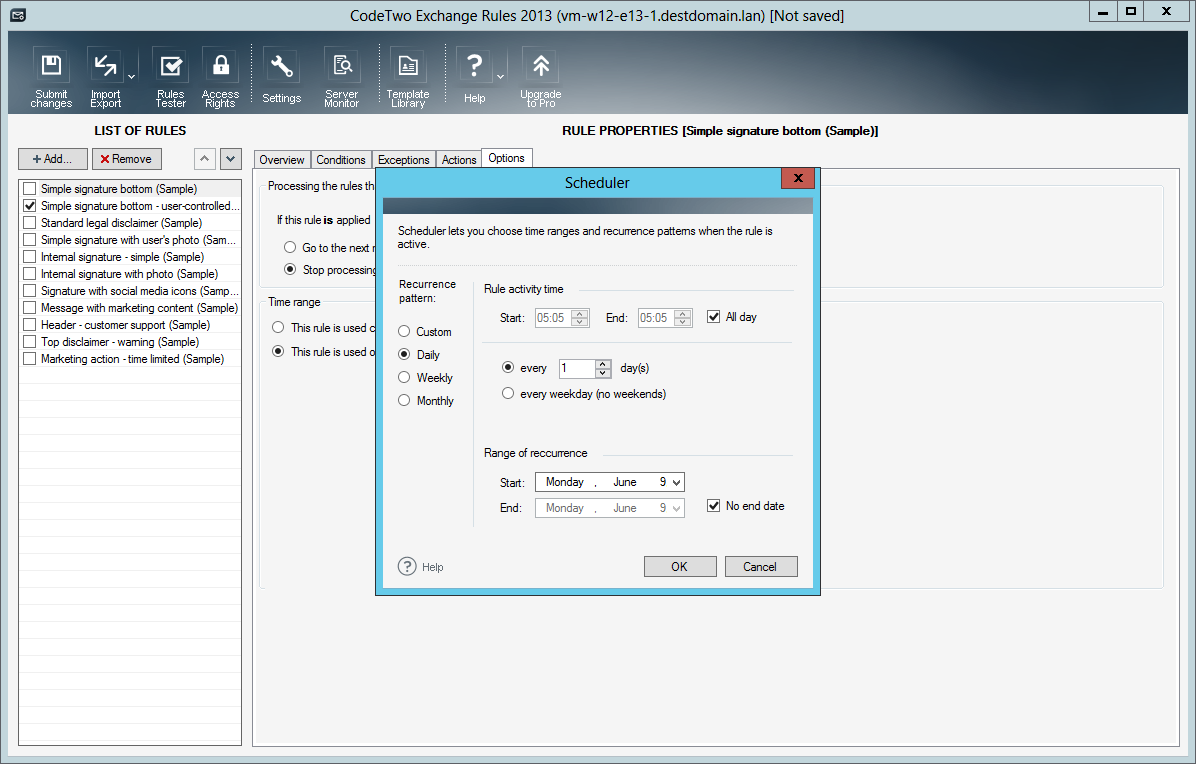Select every weekday (no weekends) option
Viewport: 1196px width, 764px height.
(x=508, y=393)
